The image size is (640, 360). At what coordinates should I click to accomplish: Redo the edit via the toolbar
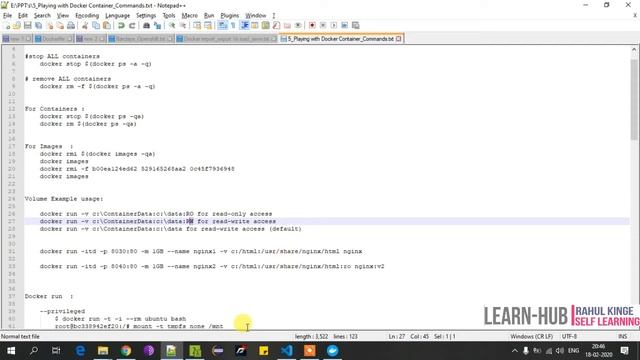pos(132,25)
